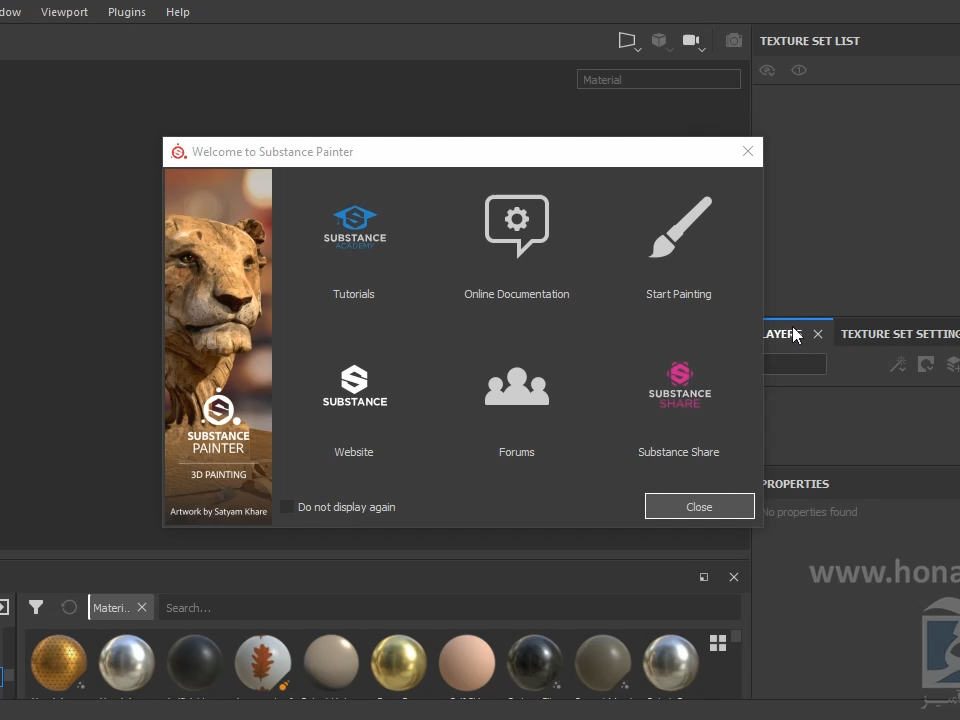
Task: Click the Close button in welcome dialog
Action: [699, 506]
